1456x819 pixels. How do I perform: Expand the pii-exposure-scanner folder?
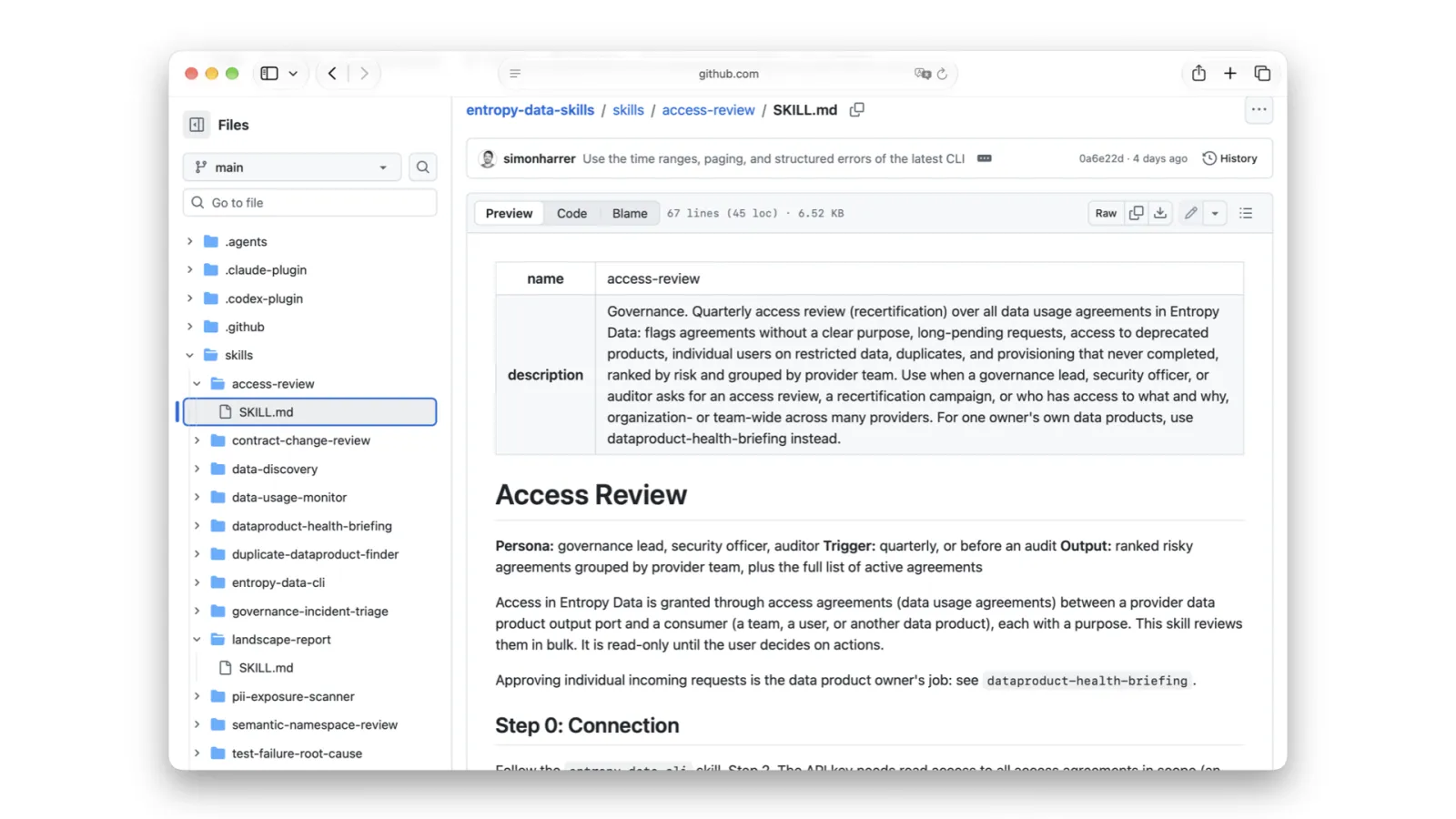197,696
